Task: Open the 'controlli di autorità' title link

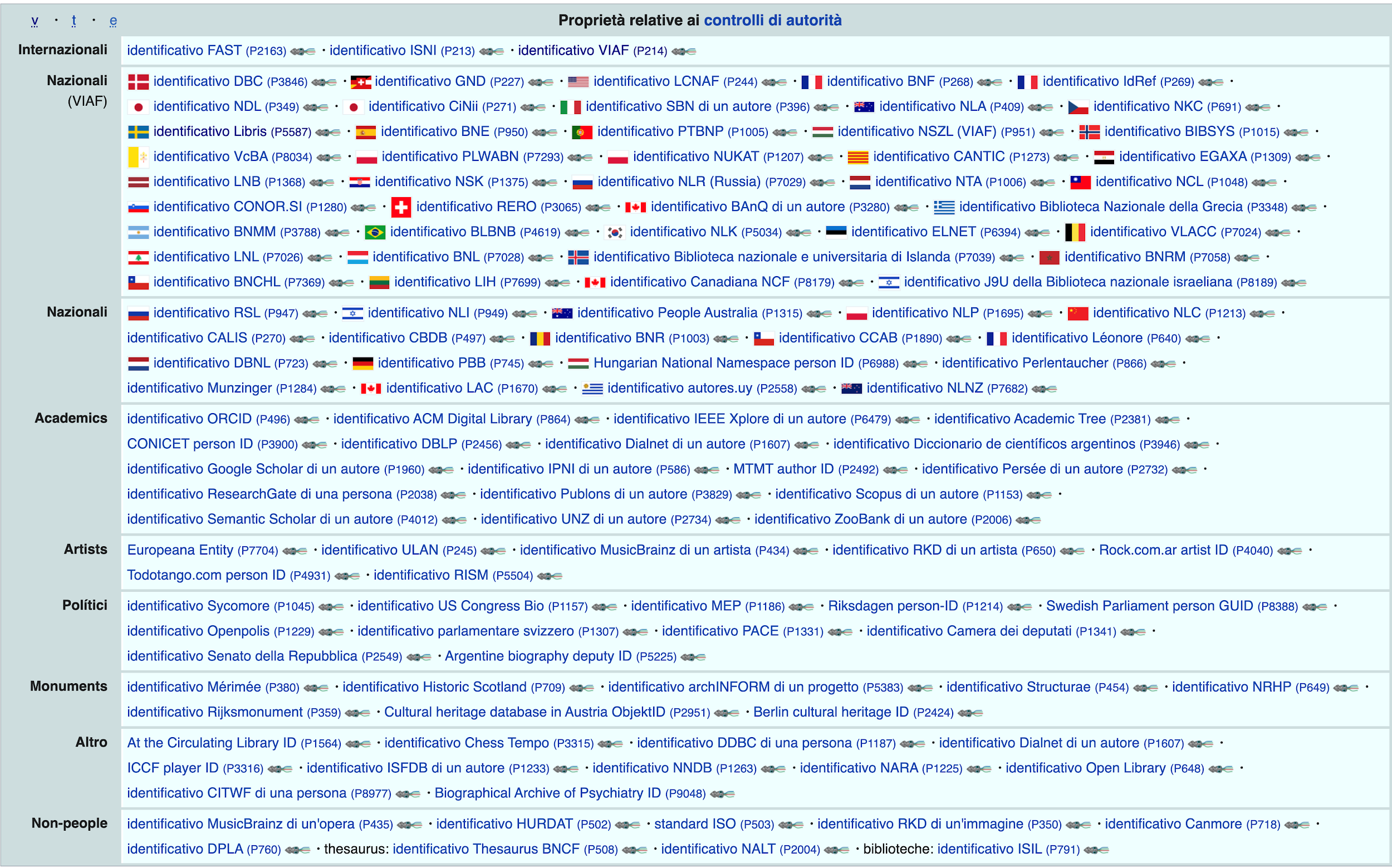Action: (772, 20)
